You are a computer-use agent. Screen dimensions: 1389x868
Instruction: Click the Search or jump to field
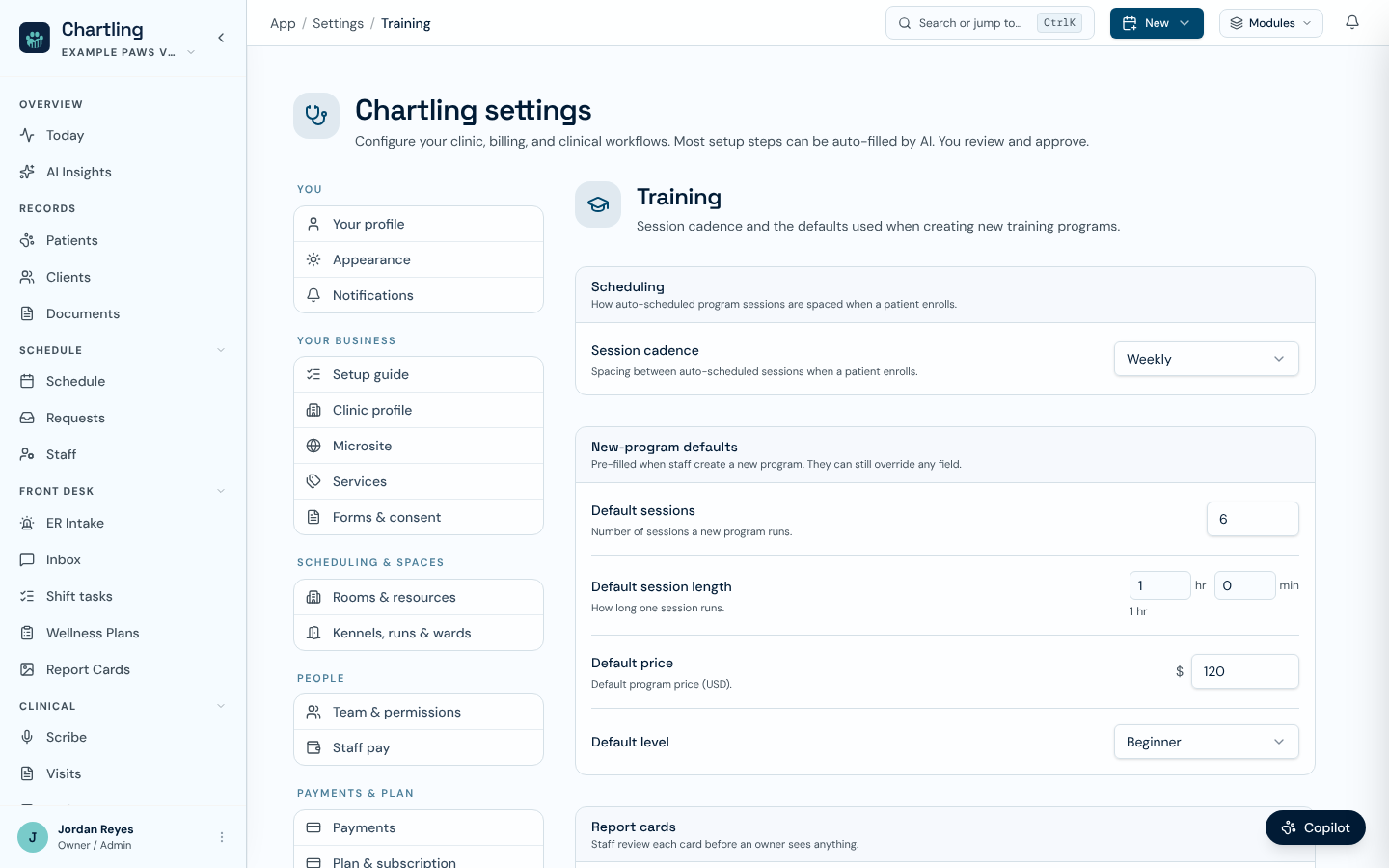[x=990, y=23]
